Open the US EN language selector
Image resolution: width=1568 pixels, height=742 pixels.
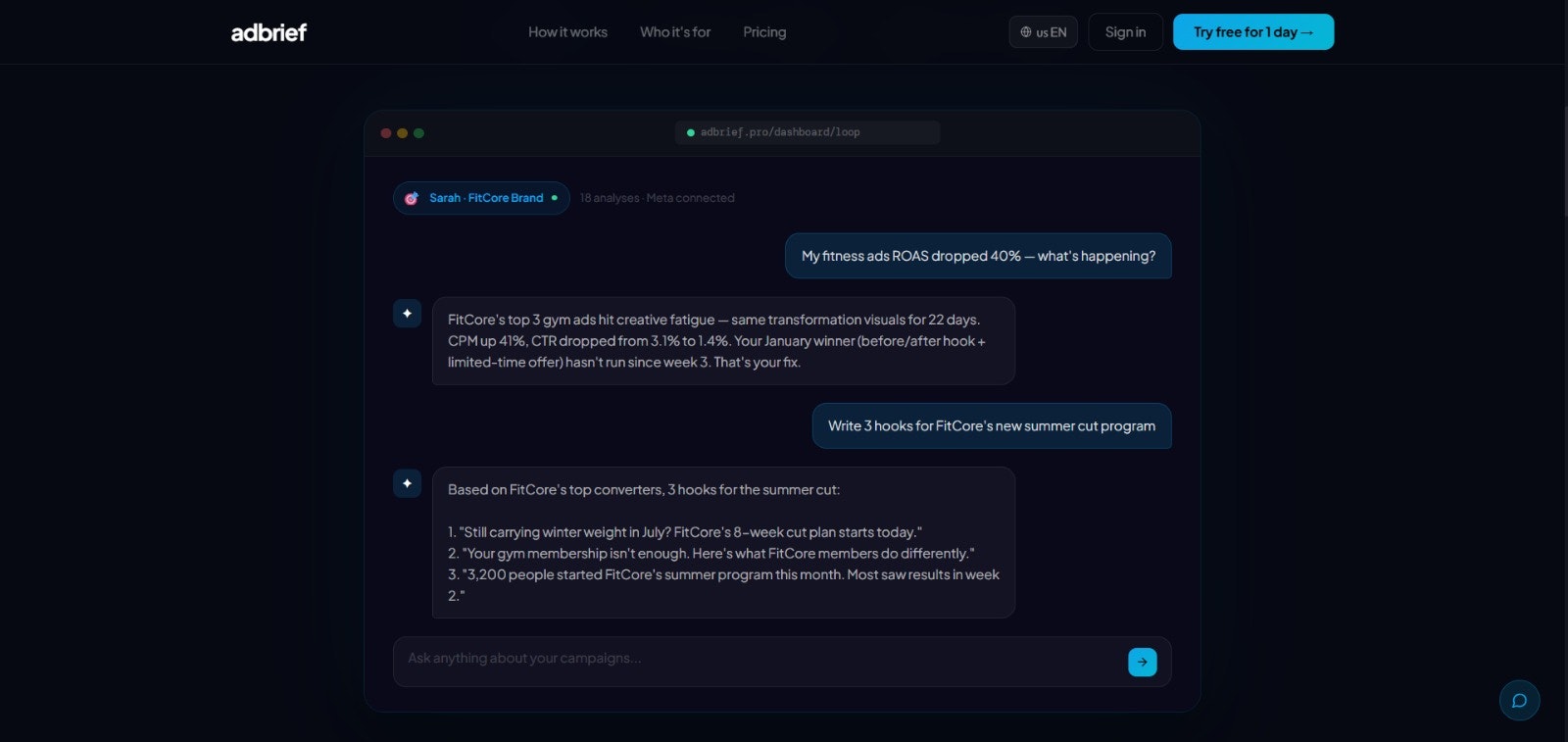coord(1043,32)
